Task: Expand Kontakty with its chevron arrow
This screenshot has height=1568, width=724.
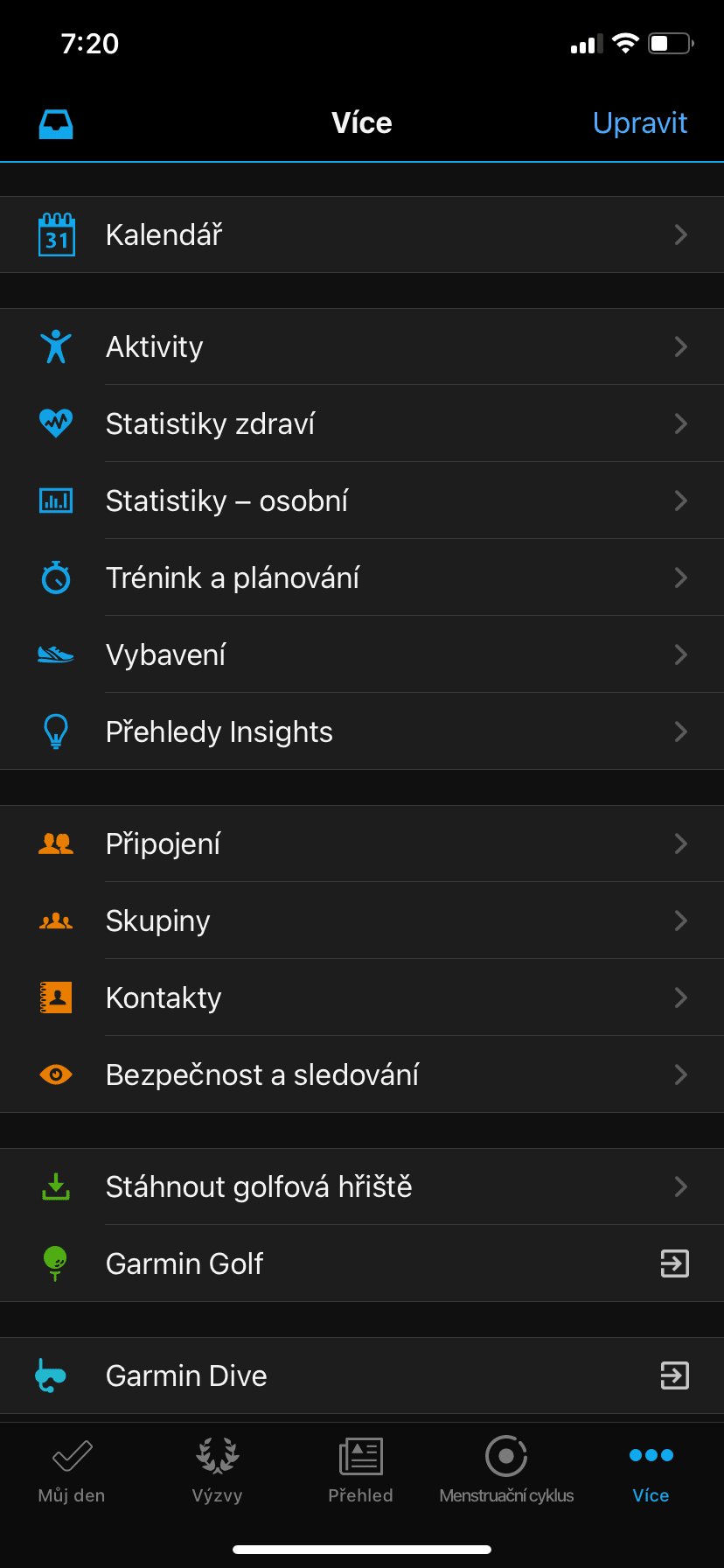Action: [x=680, y=997]
